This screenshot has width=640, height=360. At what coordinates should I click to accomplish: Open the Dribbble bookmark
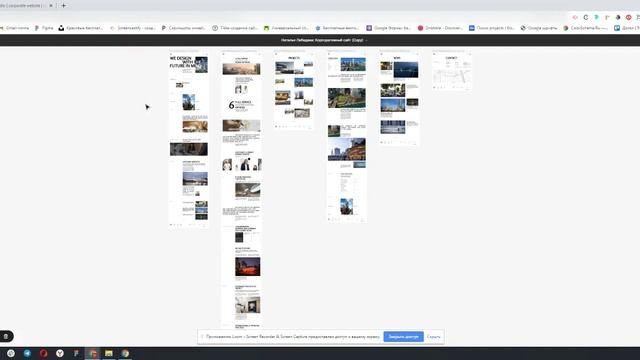(x=440, y=28)
